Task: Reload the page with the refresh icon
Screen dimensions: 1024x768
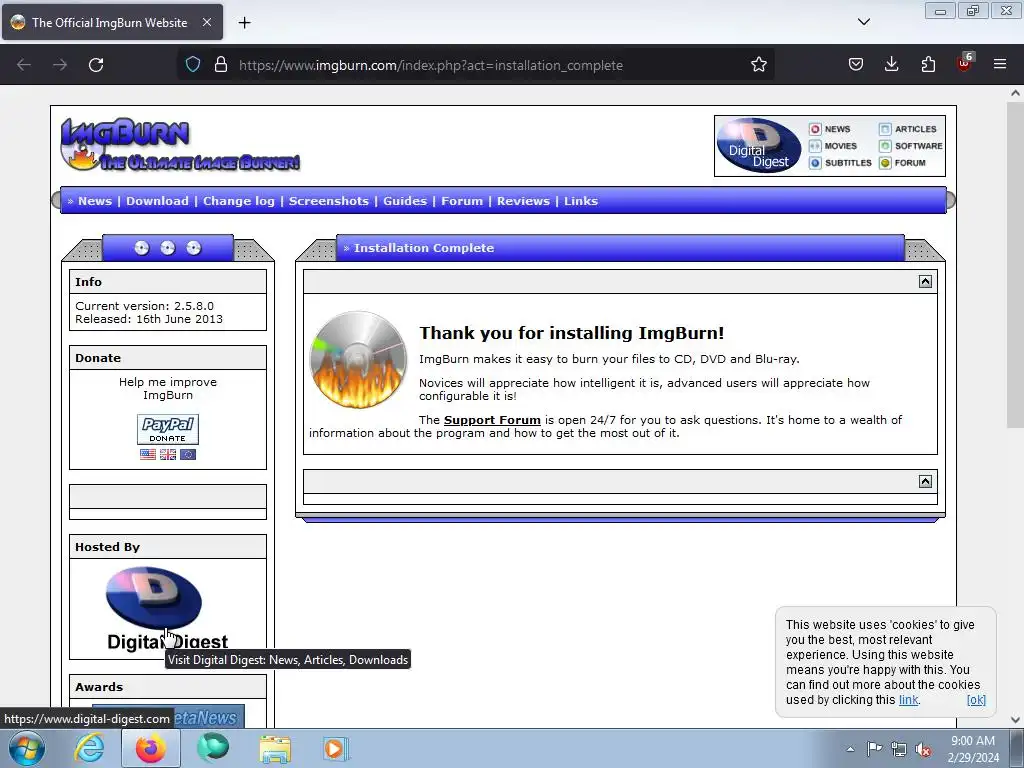Action: [x=96, y=65]
